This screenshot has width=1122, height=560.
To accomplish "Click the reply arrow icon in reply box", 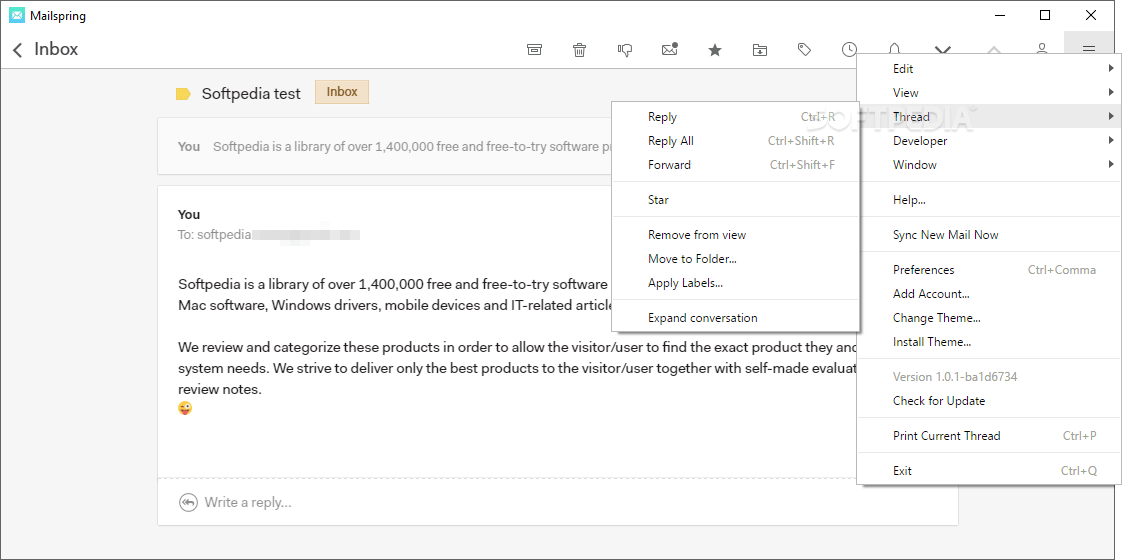I will click(x=188, y=502).
